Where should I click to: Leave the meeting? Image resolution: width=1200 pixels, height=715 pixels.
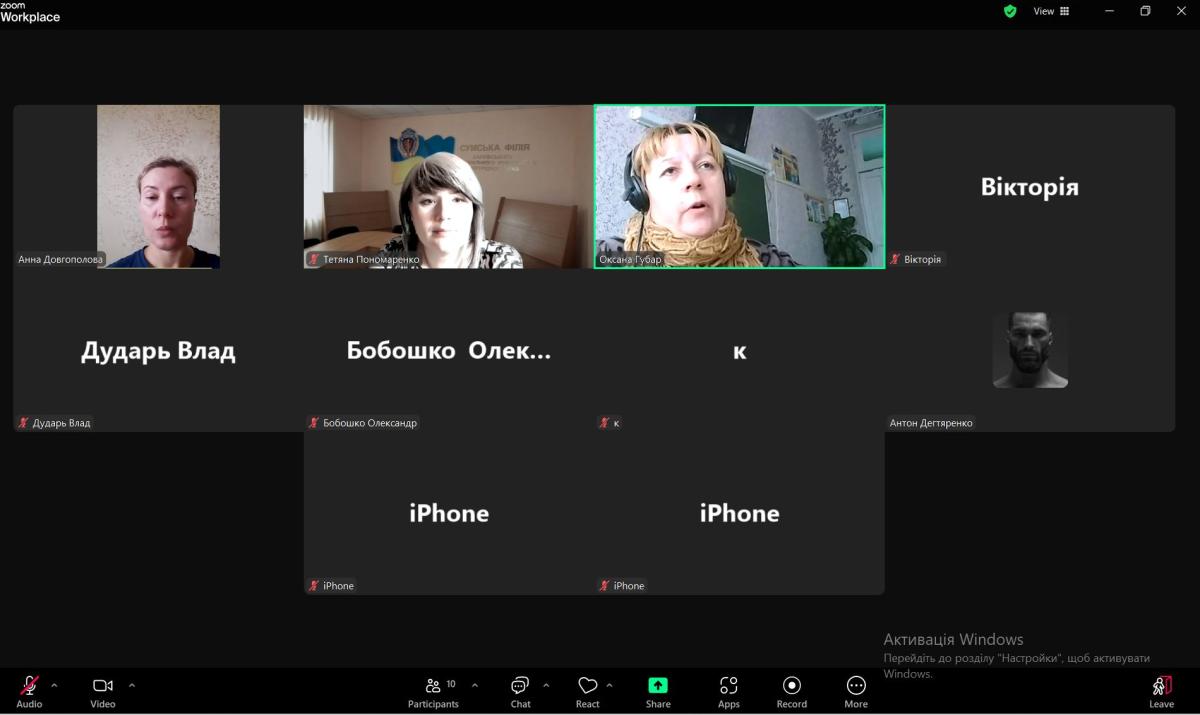click(x=1161, y=688)
